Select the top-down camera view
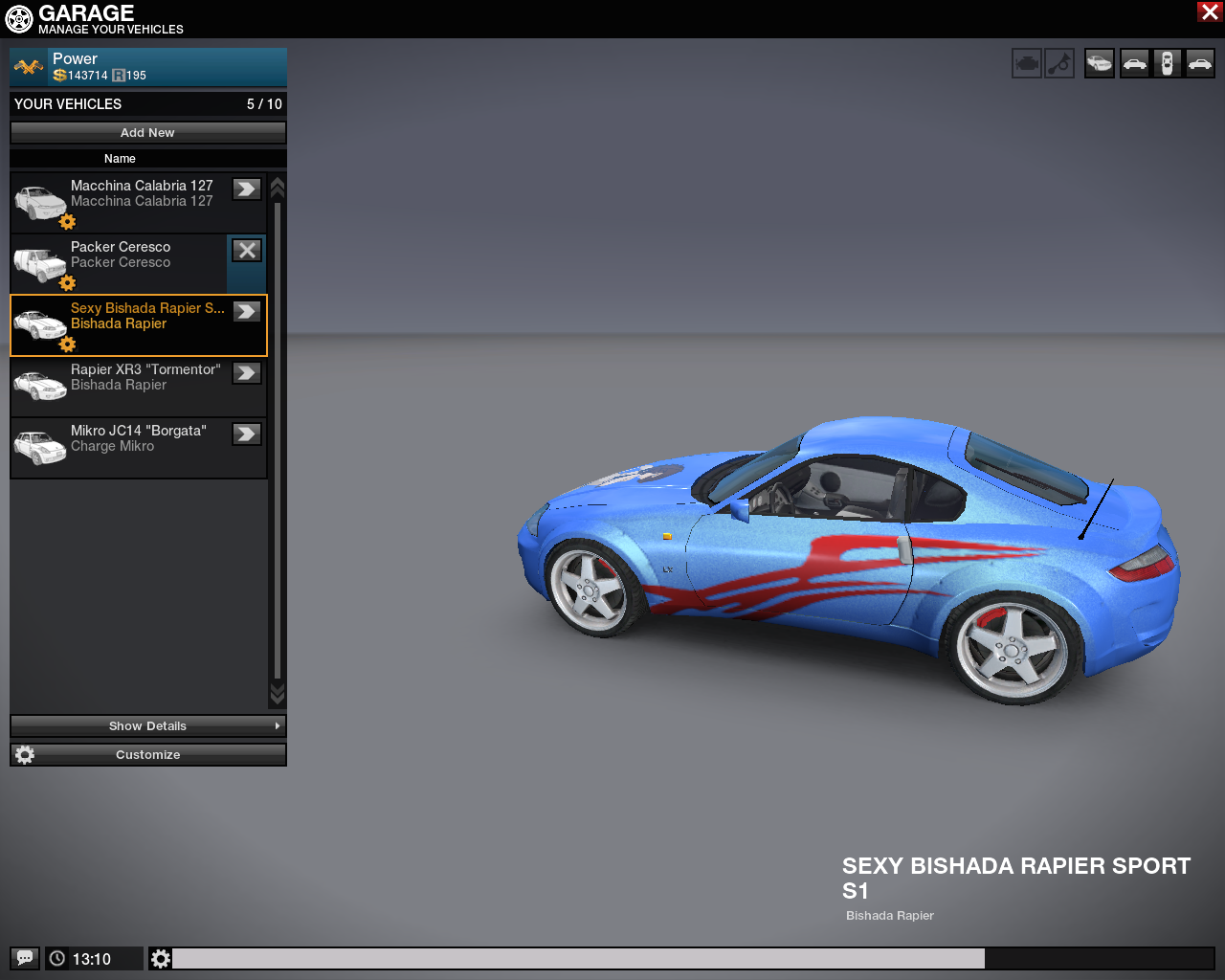Screen dimensions: 1225x980 click(x=1167, y=64)
